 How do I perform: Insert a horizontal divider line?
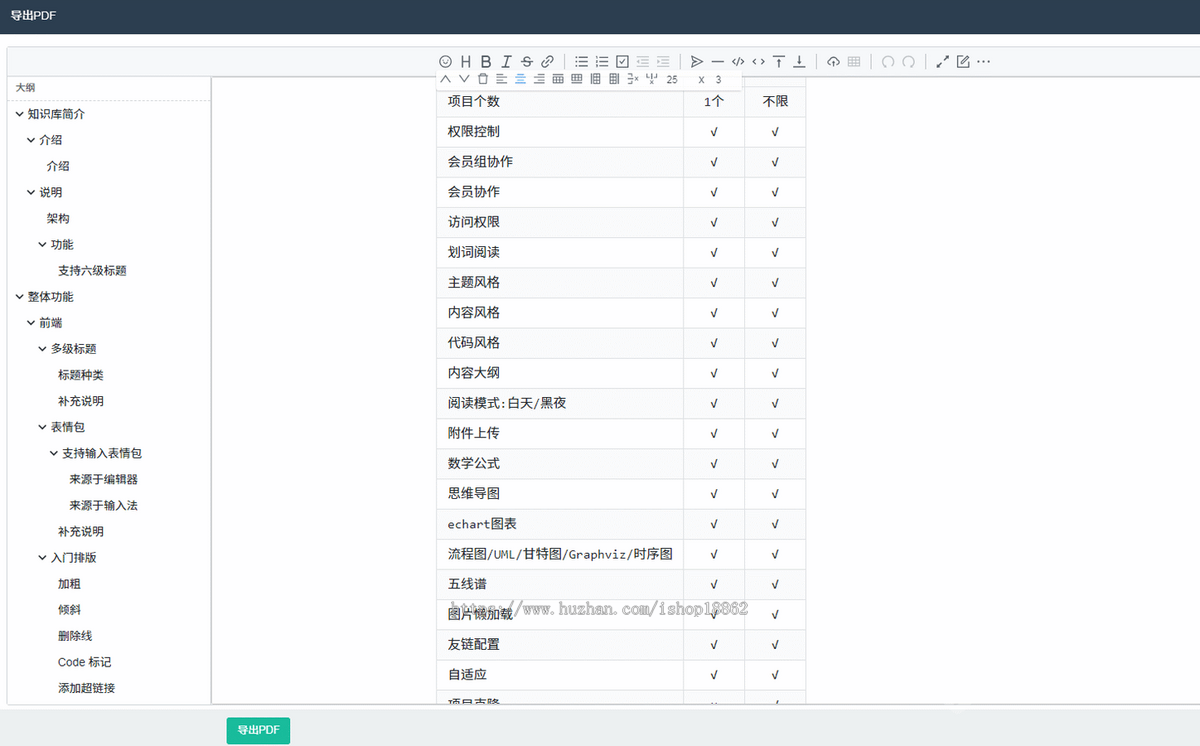[717, 61]
